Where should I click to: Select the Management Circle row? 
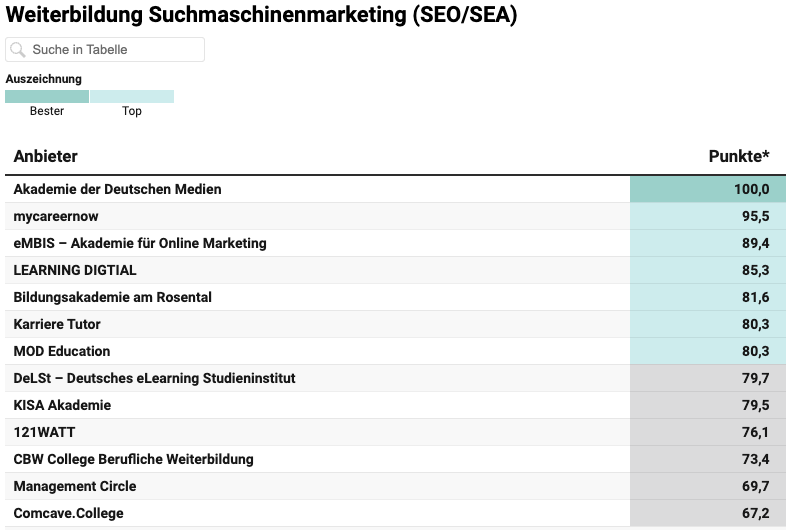tap(75, 486)
